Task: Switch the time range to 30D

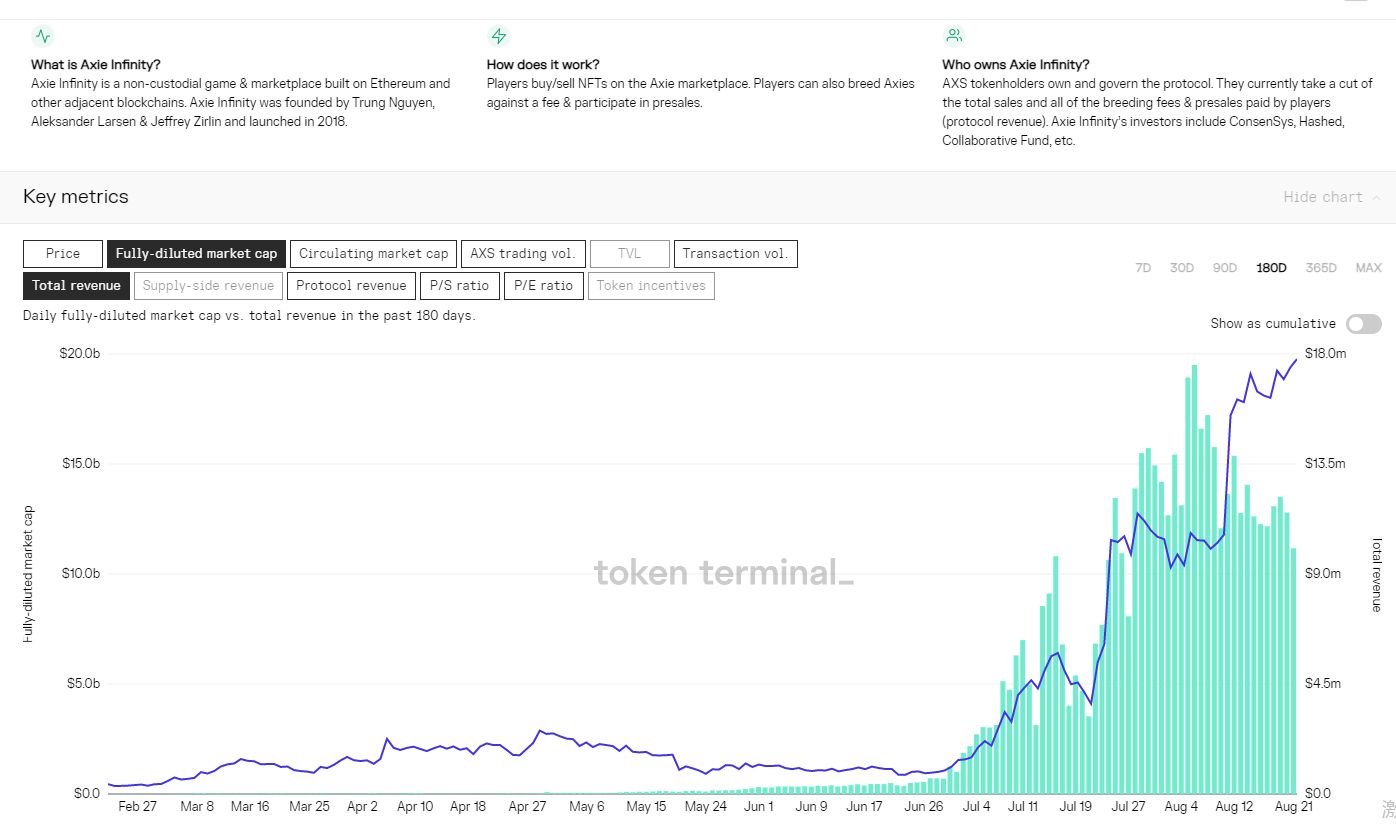Action: (1182, 268)
